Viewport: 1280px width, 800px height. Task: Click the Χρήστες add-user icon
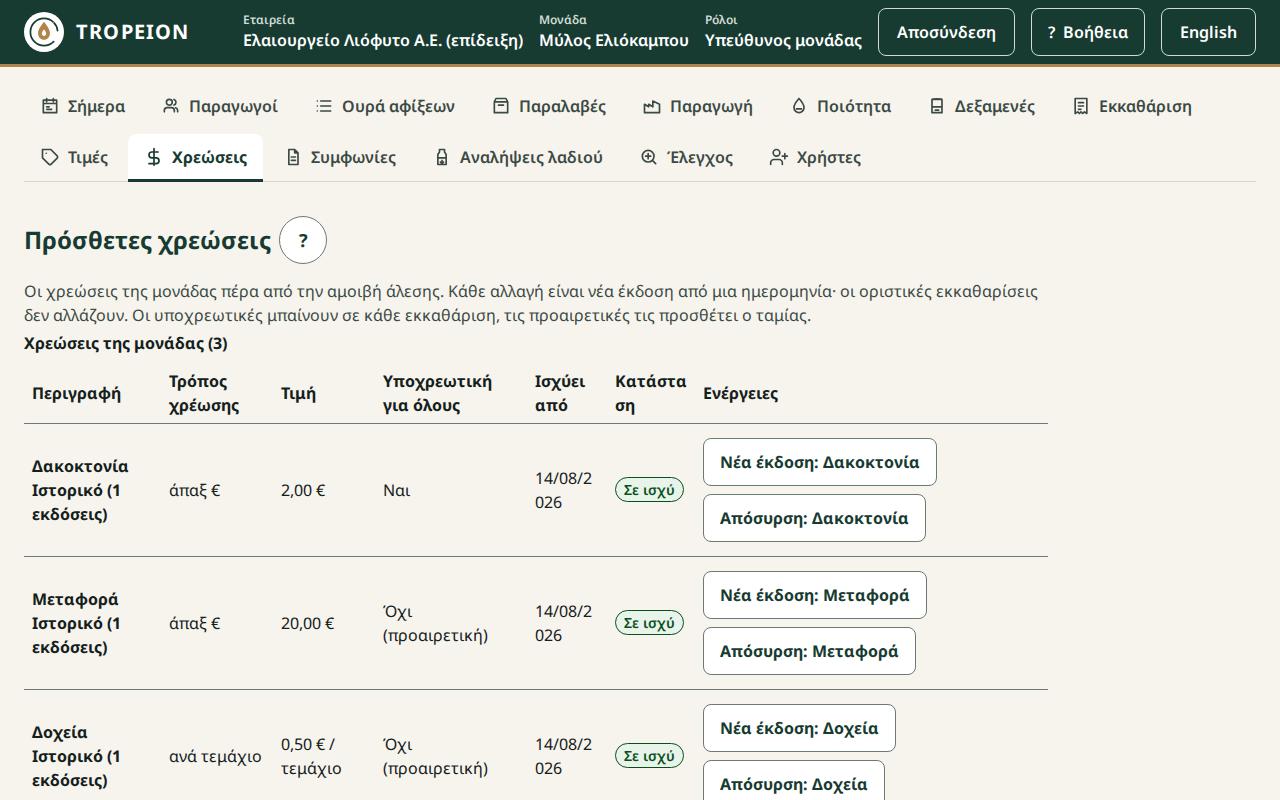click(x=779, y=157)
